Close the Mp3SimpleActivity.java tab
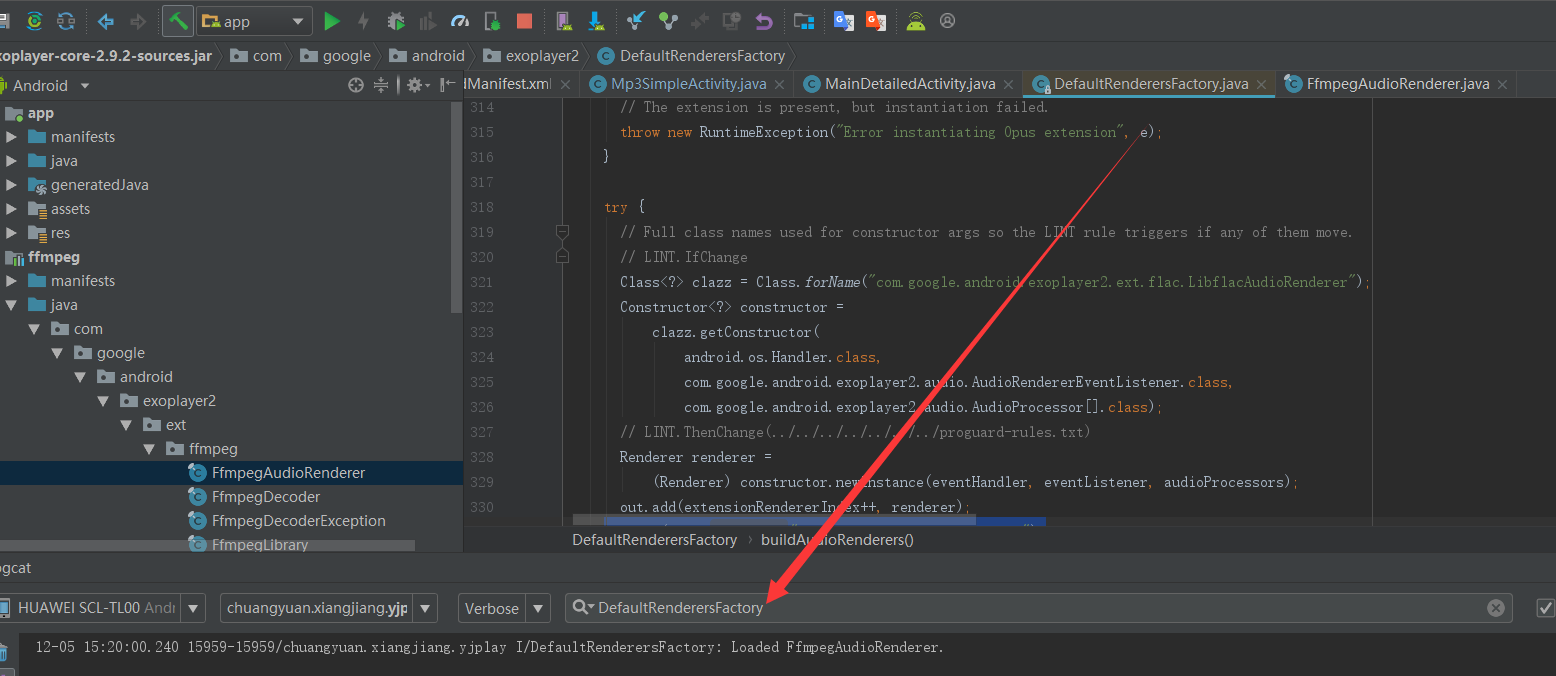This screenshot has height=676, width=1556. coord(781,85)
